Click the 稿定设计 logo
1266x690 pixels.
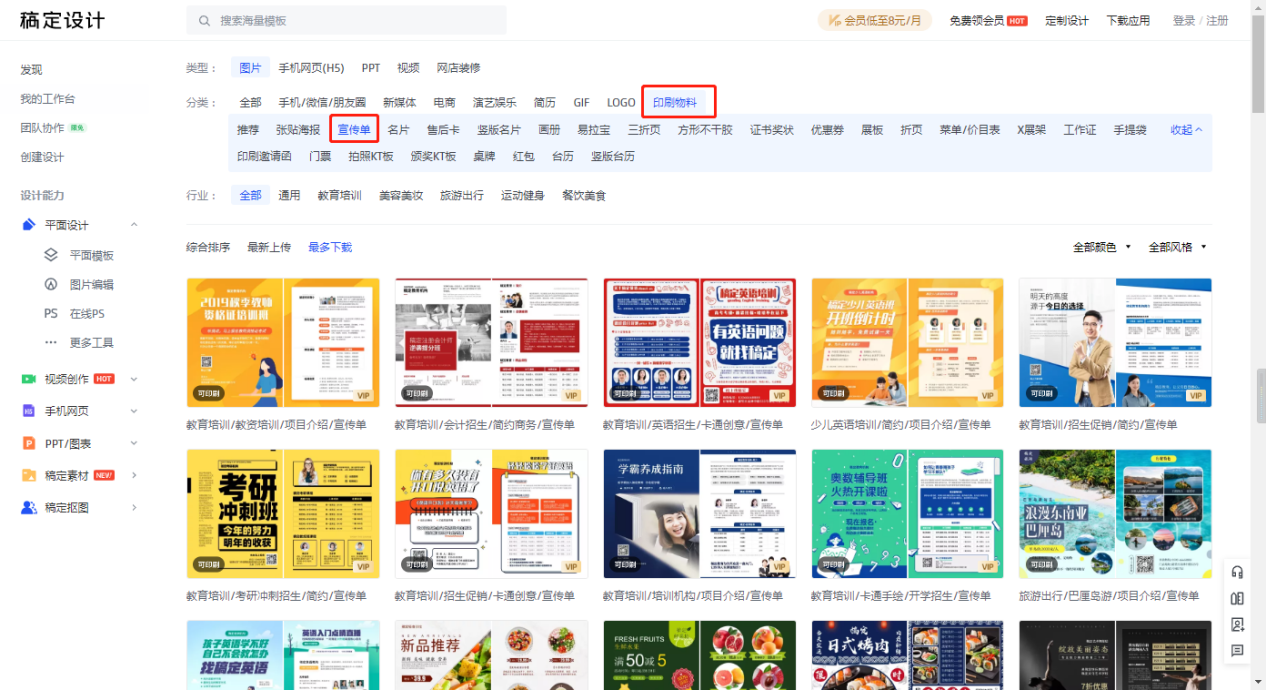(x=62, y=20)
